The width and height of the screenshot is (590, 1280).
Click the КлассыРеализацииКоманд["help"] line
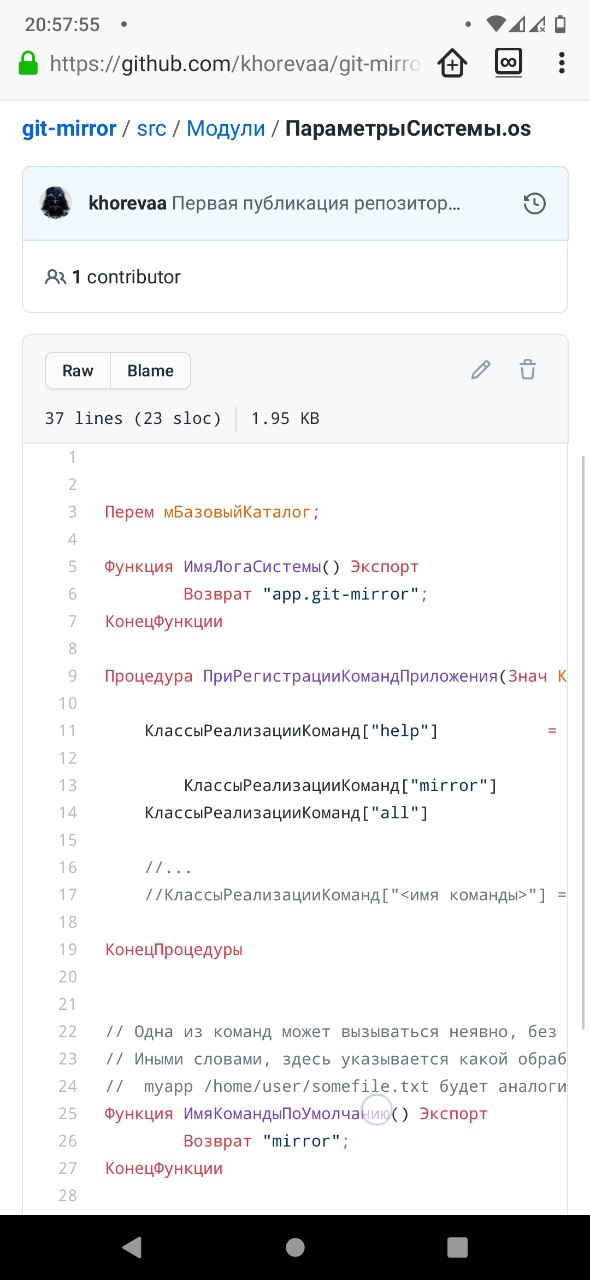(x=292, y=731)
